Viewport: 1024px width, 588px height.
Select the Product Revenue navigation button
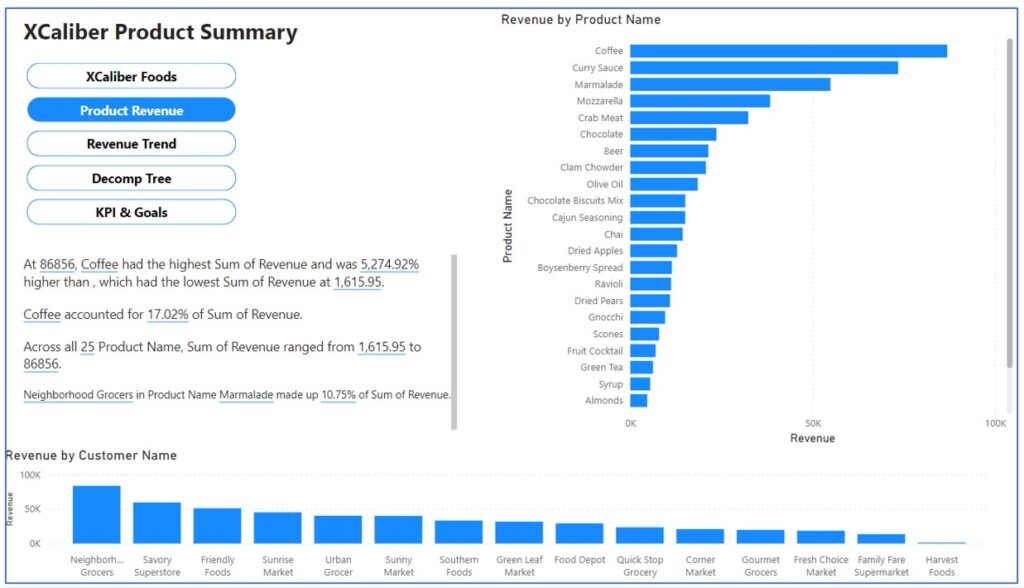(x=131, y=110)
